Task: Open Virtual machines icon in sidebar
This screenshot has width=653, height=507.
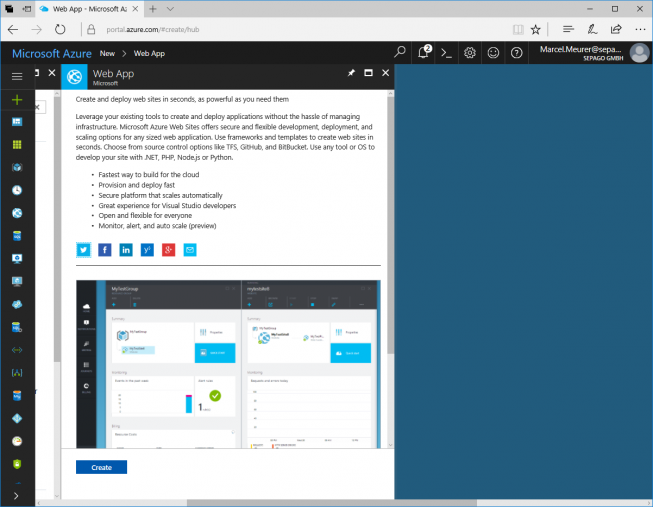Action: pyautogui.click(x=17, y=259)
